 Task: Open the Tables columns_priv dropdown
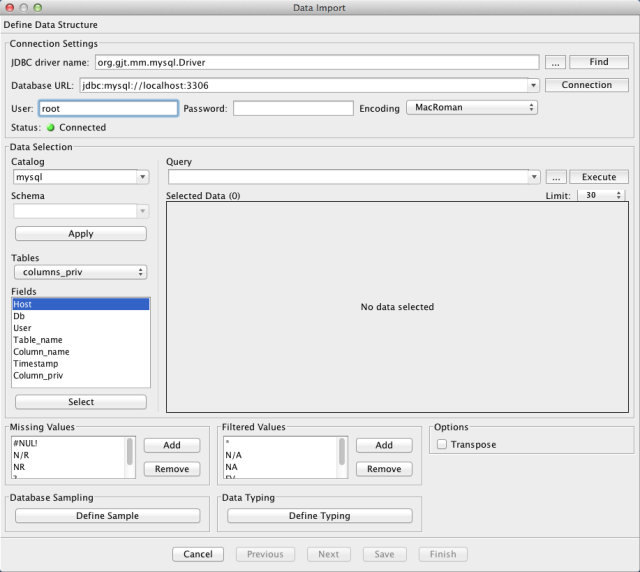pyautogui.click(x=80, y=272)
